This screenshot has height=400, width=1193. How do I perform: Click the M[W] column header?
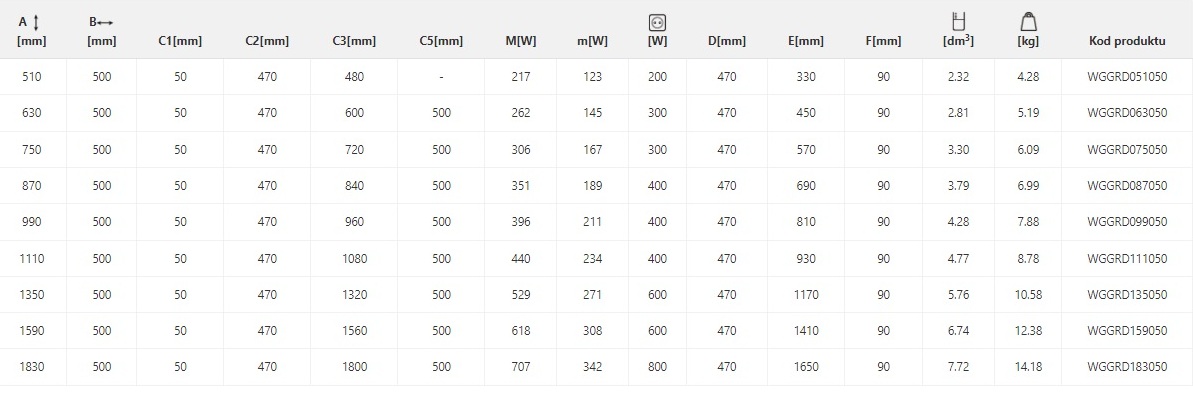[521, 41]
